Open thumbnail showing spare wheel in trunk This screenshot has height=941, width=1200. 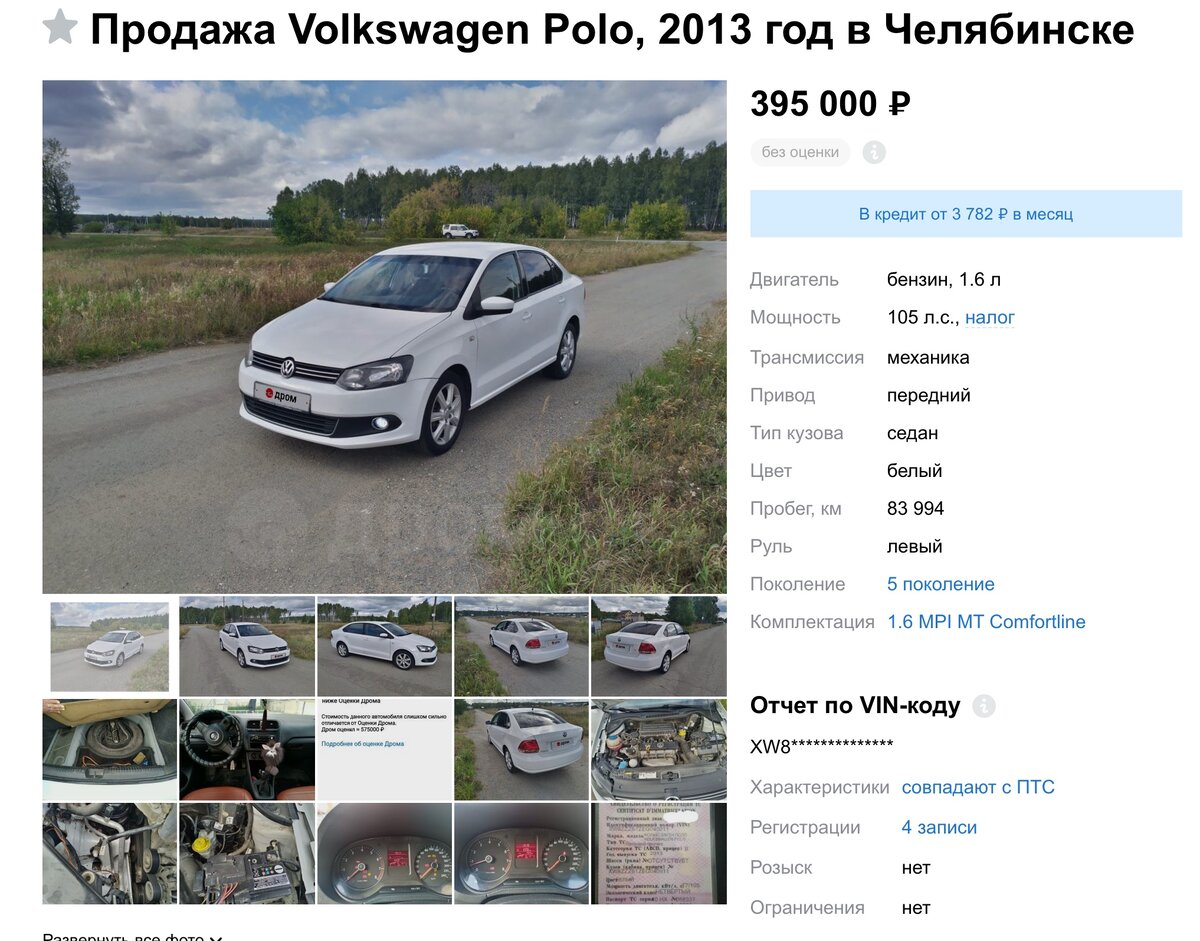110,749
